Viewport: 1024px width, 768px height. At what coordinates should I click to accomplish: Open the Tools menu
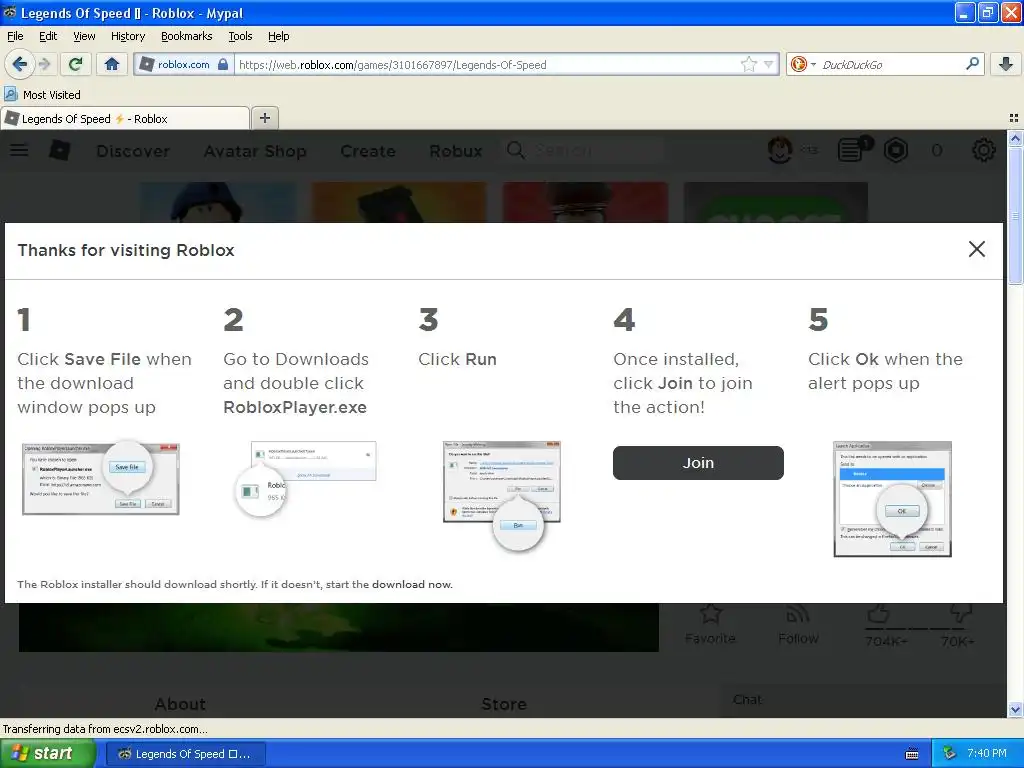(x=240, y=36)
